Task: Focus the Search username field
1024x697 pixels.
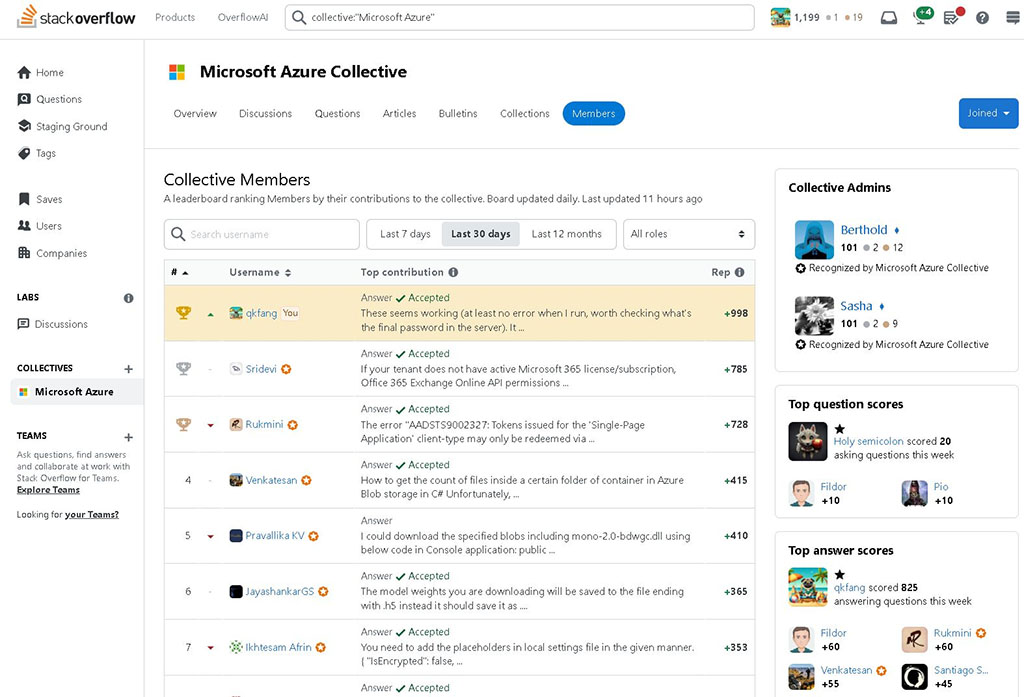Action: (x=262, y=234)
